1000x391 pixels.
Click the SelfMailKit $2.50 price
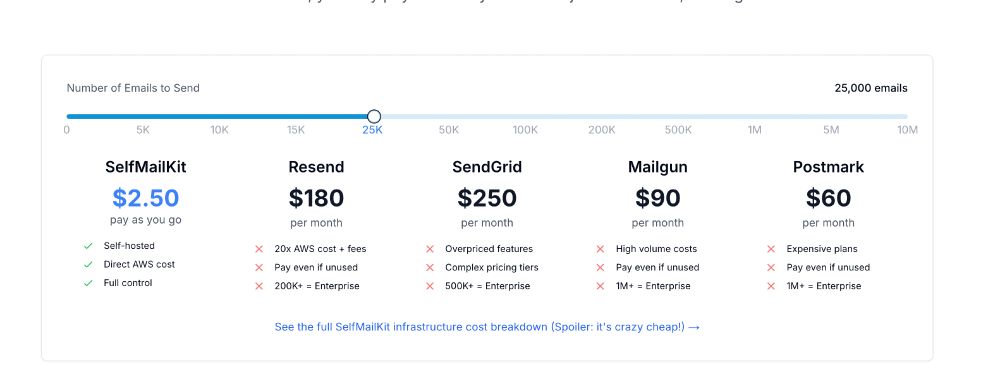click(145, 198)
